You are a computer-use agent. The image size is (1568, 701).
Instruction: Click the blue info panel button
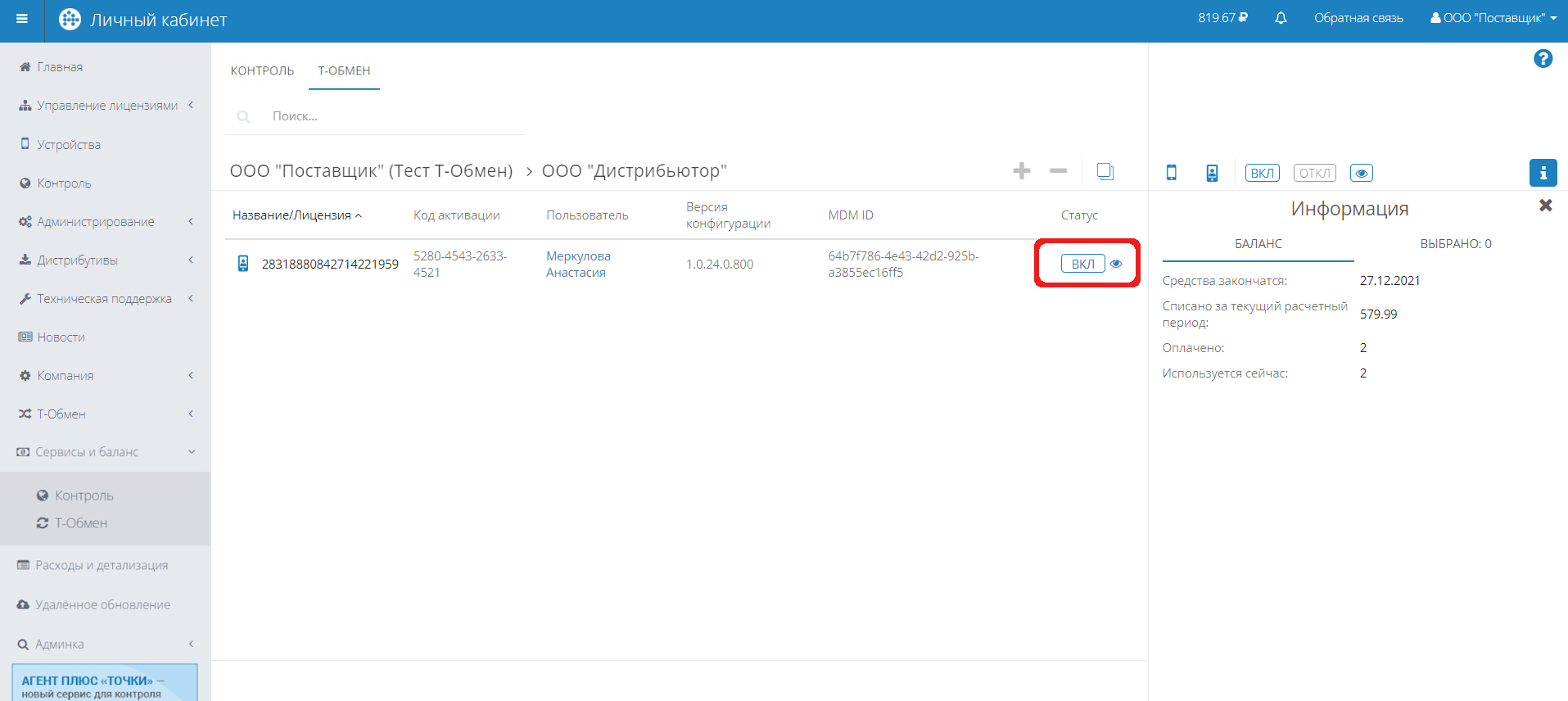pyautogui.click(x=1543, y=173)
